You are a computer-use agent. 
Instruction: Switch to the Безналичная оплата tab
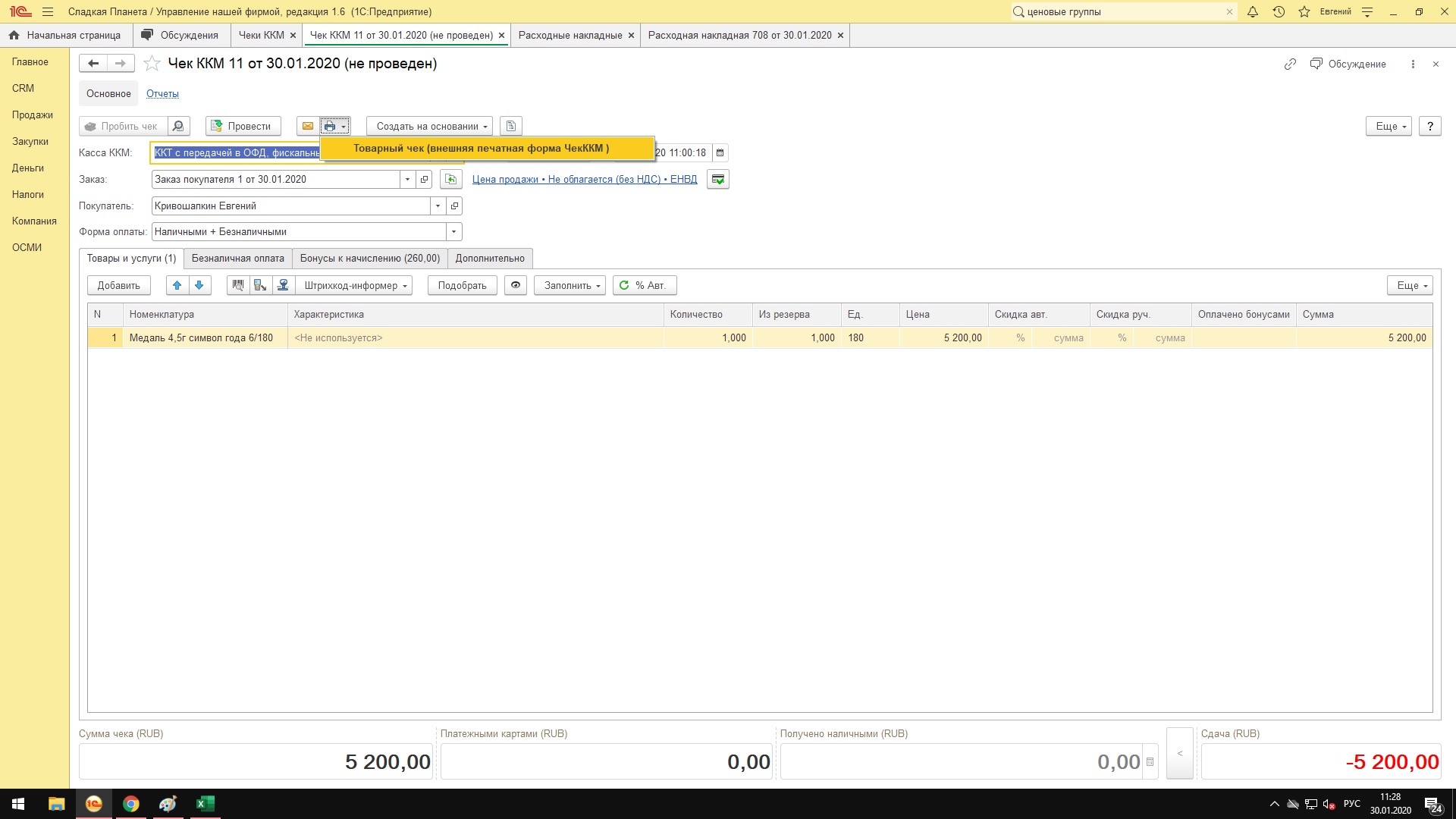(x=237, y=258)
